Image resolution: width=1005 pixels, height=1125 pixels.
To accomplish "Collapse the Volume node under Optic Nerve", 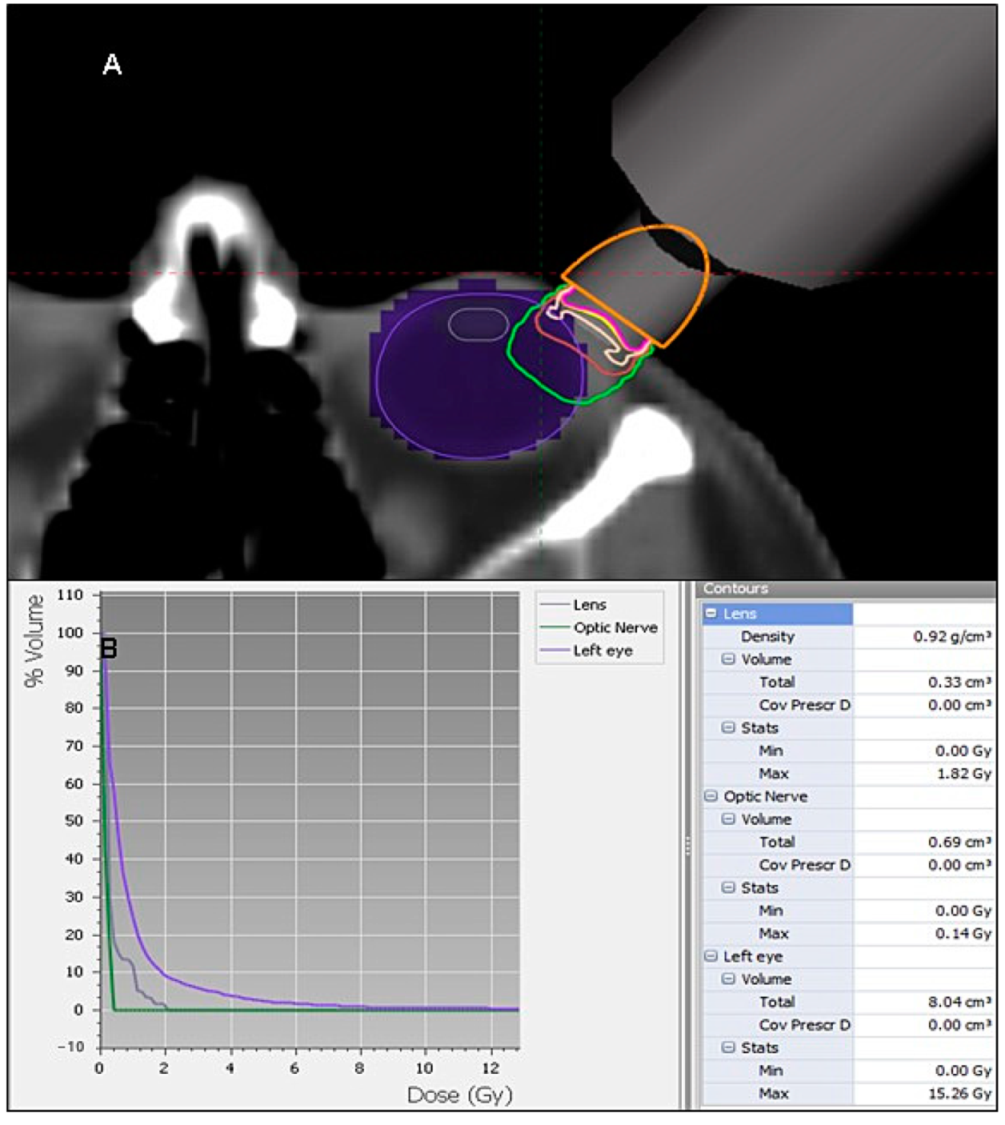I will click(729, 820).
